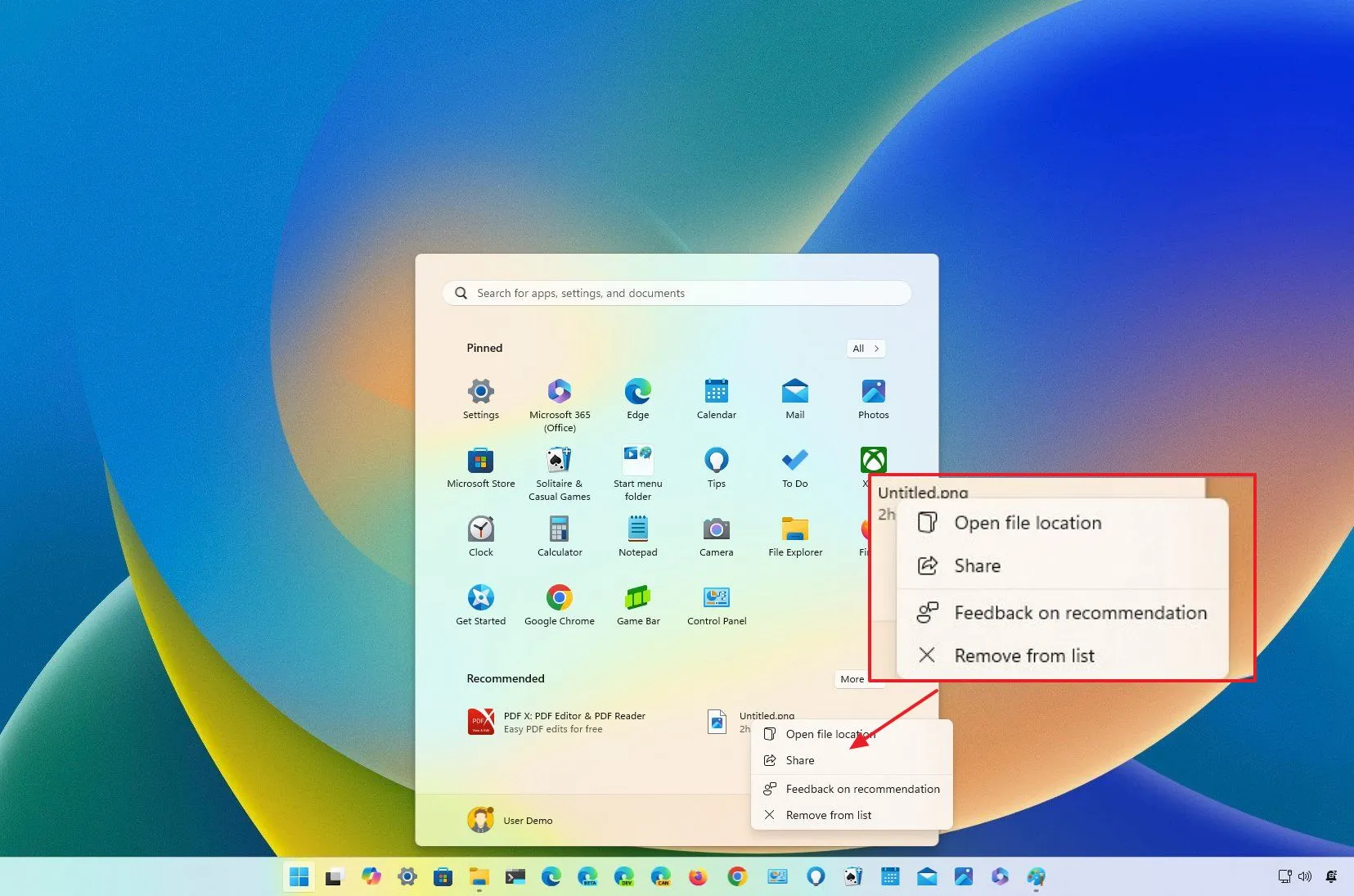The width and height of the screenshot is (1354, 896).
Task: Open notifications do-not-disturb bell icon
Action: (1332, 876)
